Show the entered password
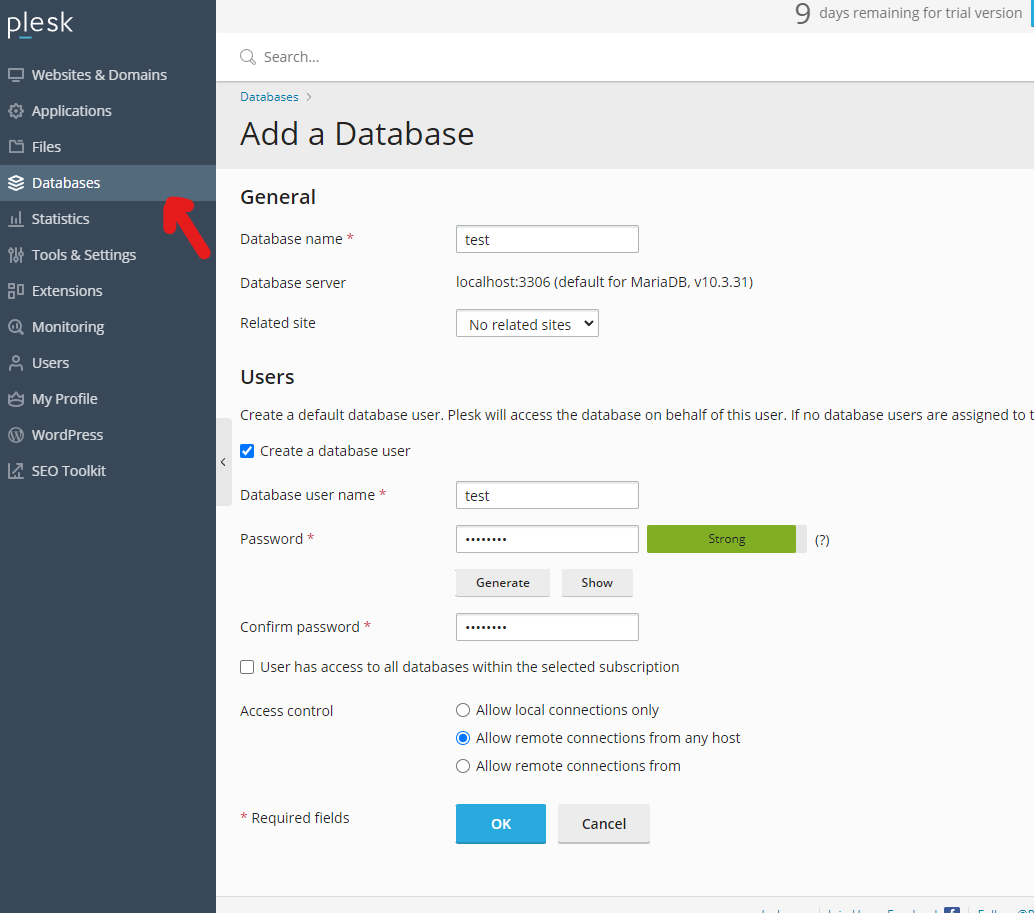Viewport: 1034px width, 913px height. (x=597, y=582)
